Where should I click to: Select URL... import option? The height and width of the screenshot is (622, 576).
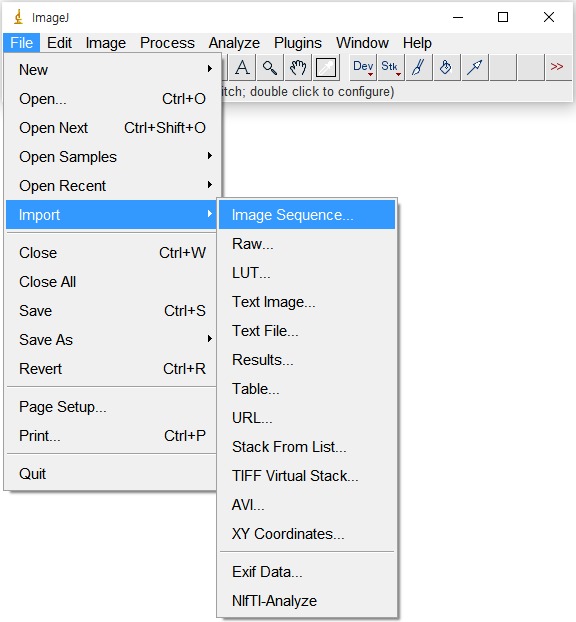[x=307, y=418]
